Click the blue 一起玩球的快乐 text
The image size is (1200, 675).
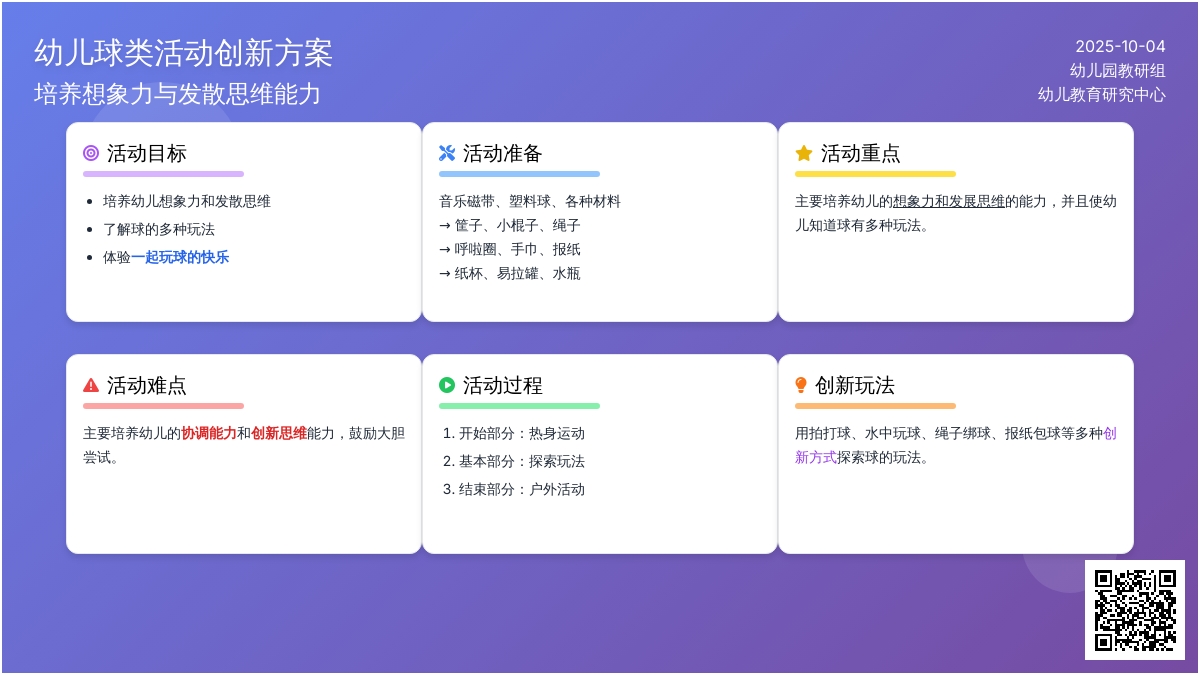[x=180, y=257]
